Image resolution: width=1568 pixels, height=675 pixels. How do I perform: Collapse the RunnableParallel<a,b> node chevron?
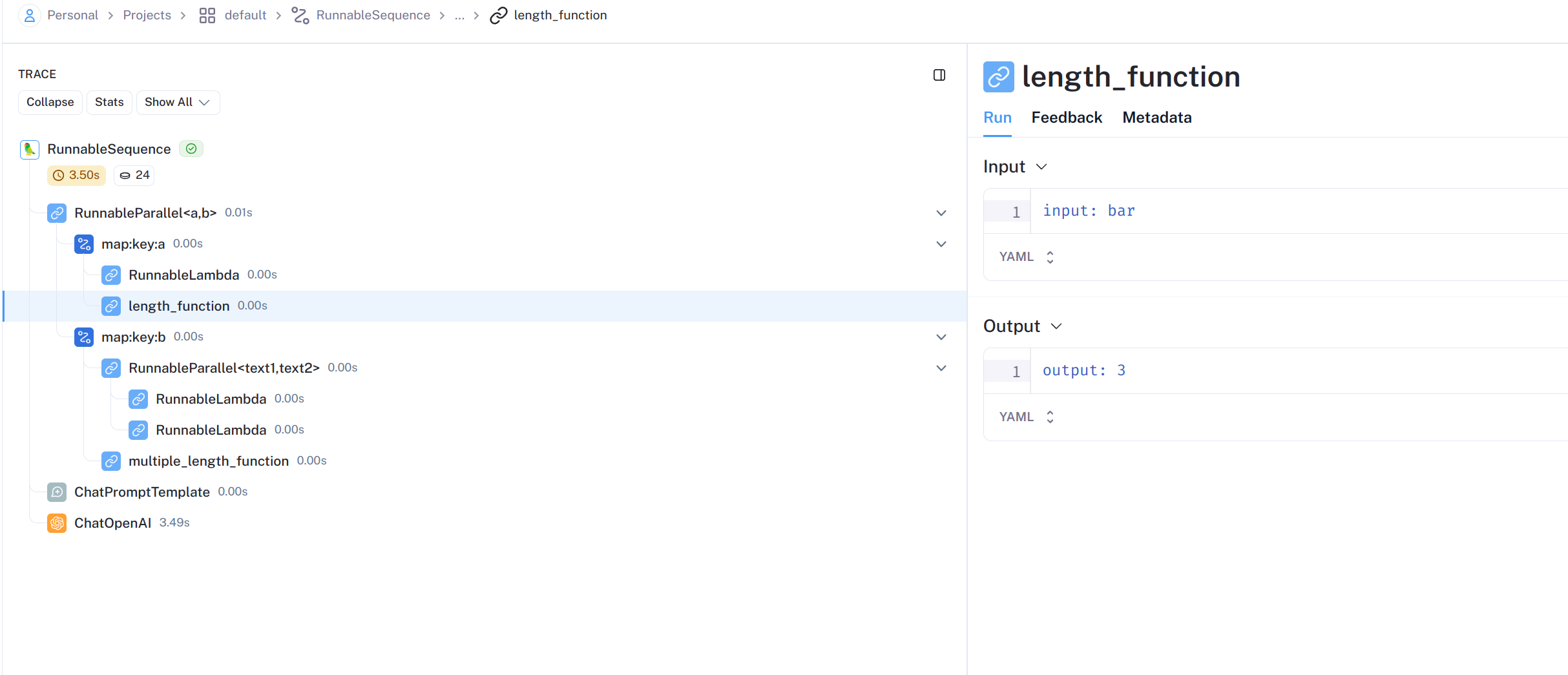tap(941, 213)
